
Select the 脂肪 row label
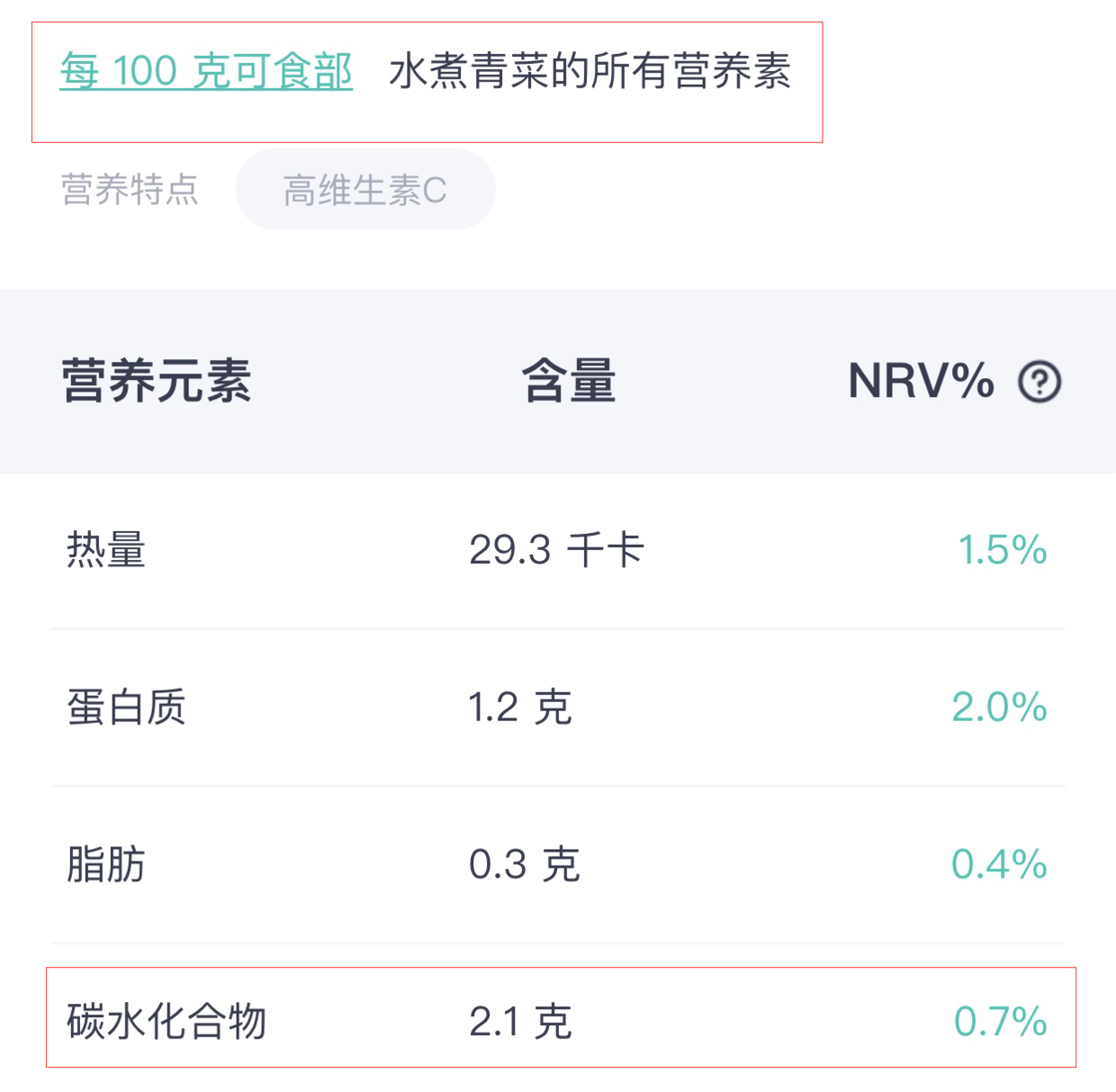coord(106,864)
